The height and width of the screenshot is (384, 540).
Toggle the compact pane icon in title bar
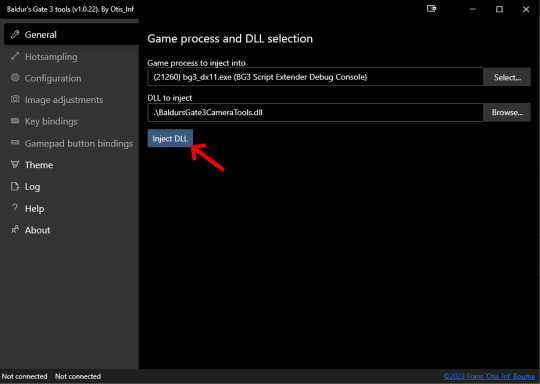coord(432,9)
